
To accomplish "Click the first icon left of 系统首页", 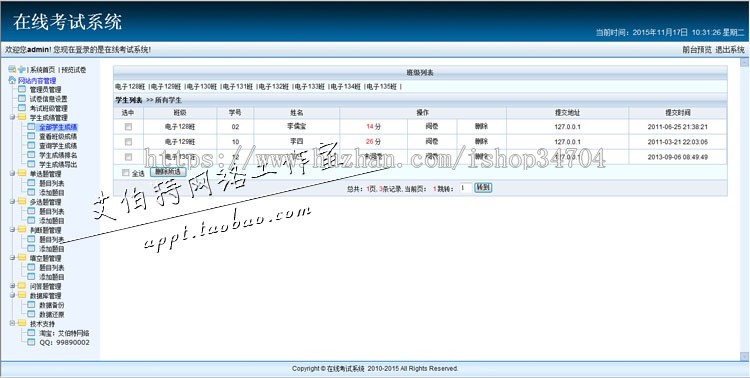I will point(12,69).
